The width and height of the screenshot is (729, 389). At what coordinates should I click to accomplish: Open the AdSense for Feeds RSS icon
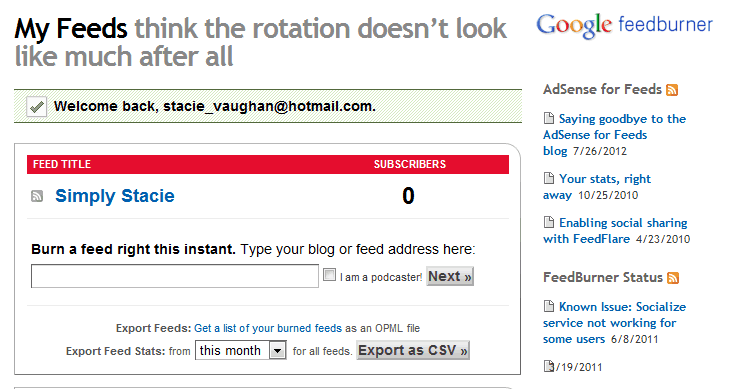pyautogui.click(x=672, y=90)
